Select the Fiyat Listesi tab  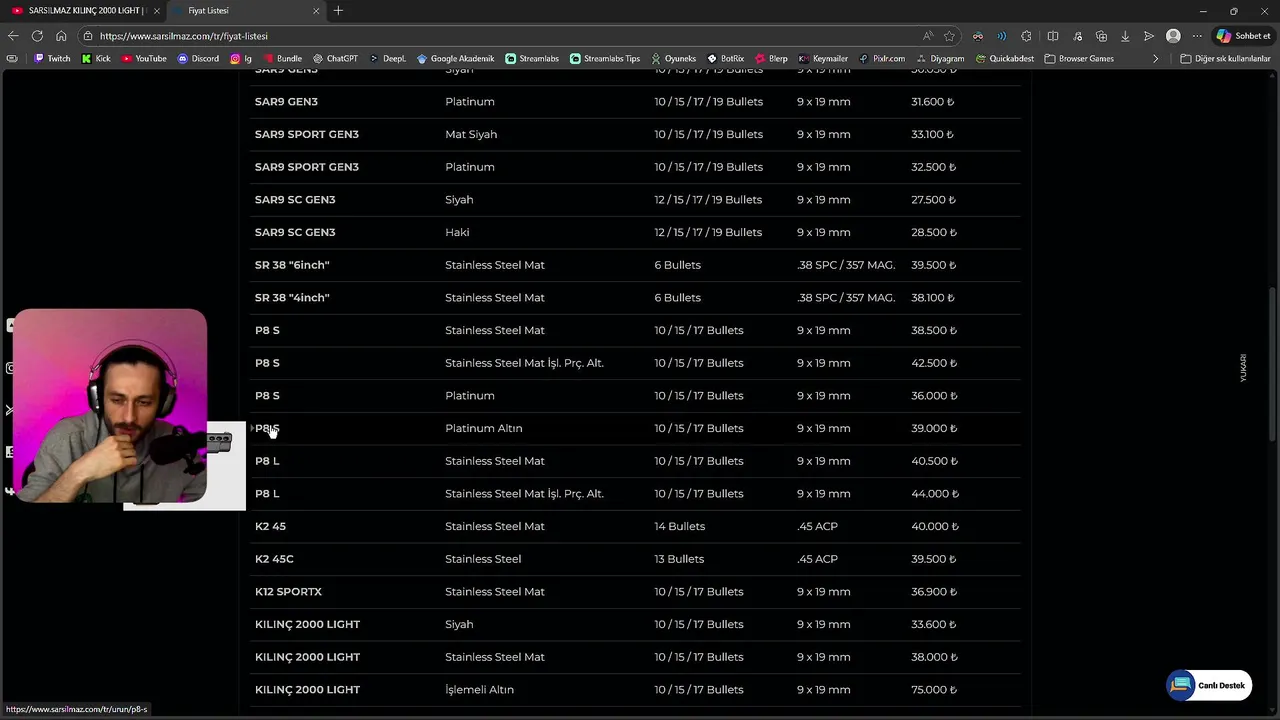pos(245,11)
